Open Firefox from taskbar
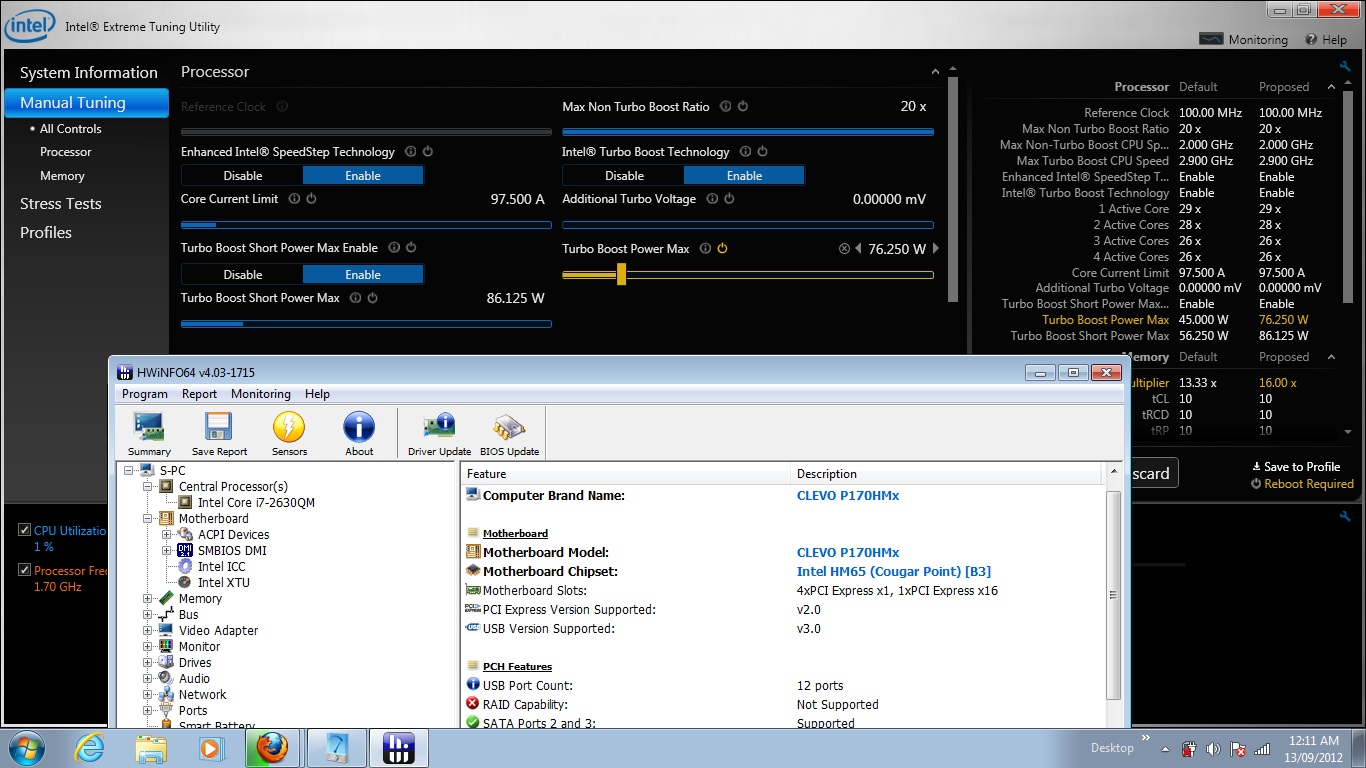 point(272,747)
